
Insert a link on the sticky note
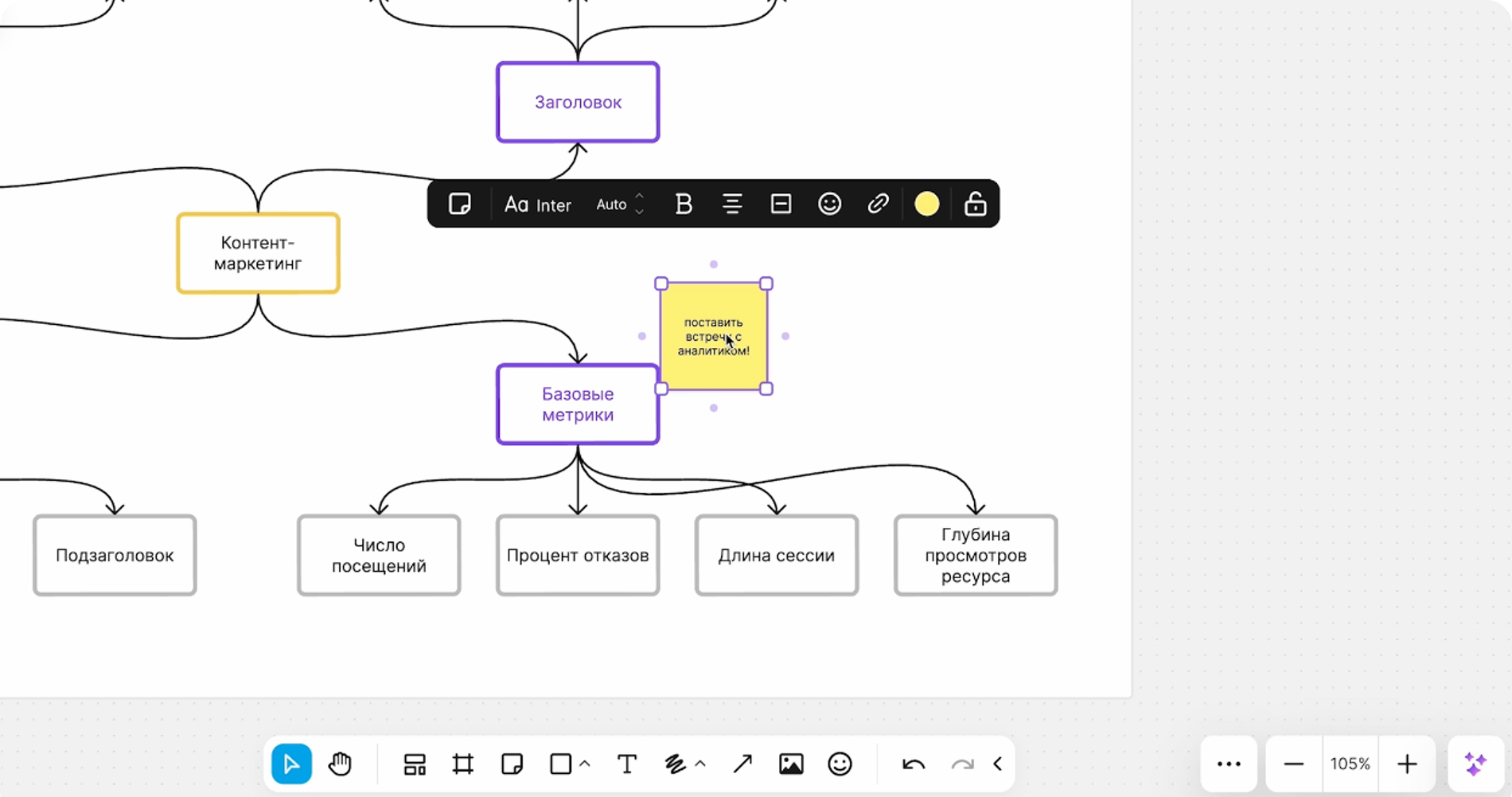tap(878, 205)
